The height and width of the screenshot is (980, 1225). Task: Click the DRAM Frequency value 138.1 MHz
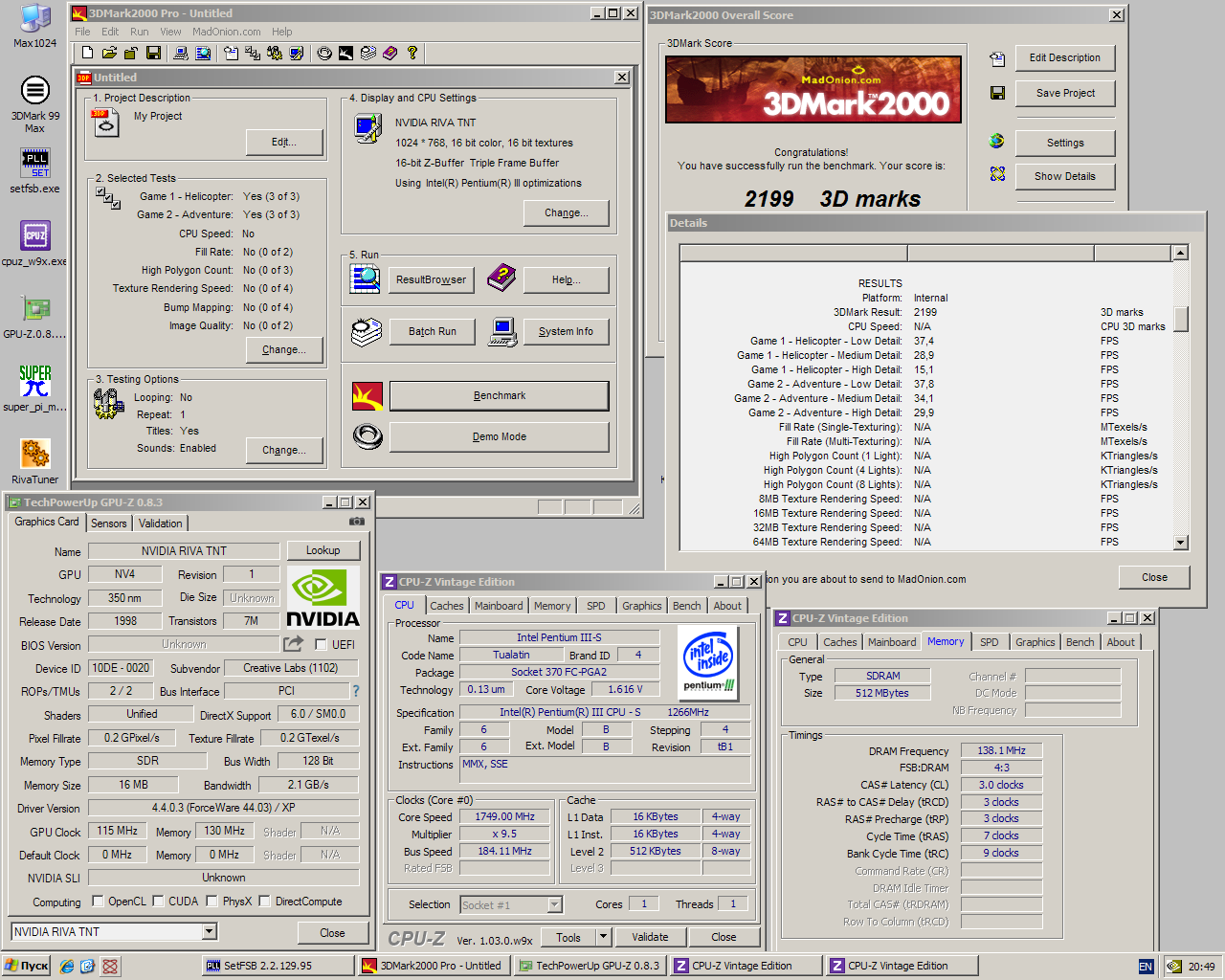[x=1001, y=750]
